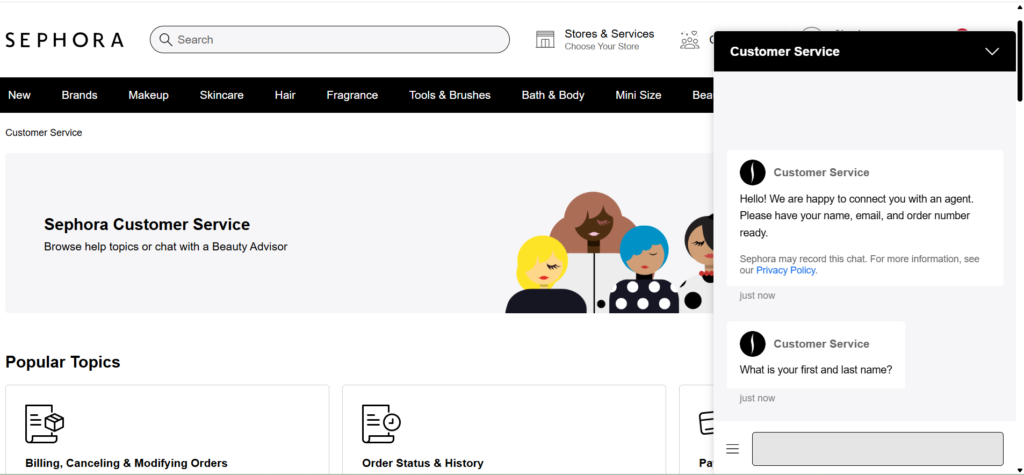
Task: Click the 'What is your first and last name?' message
Action: [x=816, y=370]
